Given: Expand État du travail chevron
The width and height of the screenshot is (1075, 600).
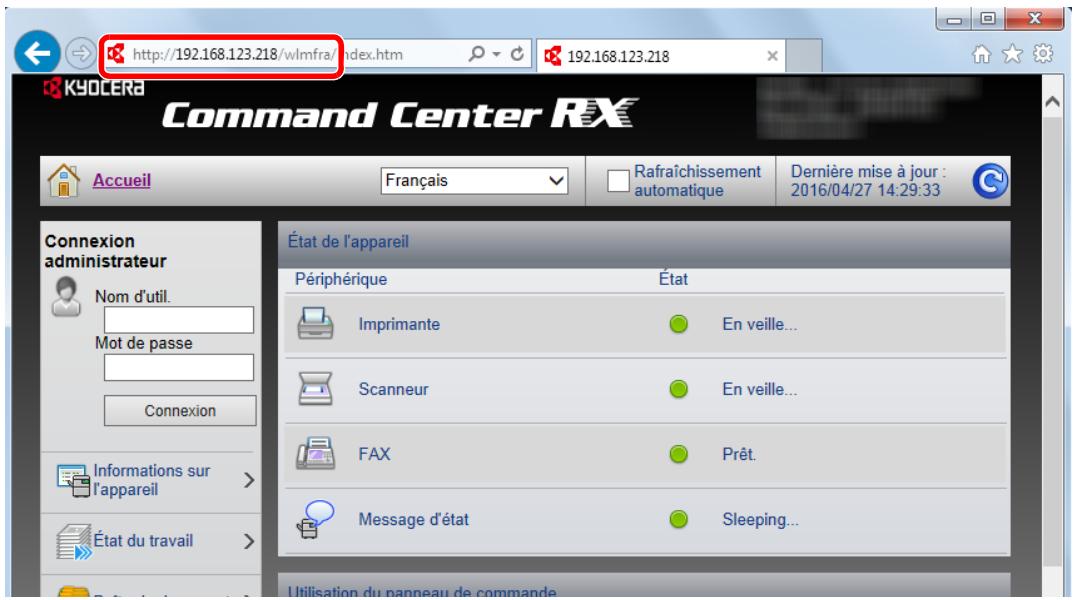Looking at the screenshot, I should pos(249,542).
